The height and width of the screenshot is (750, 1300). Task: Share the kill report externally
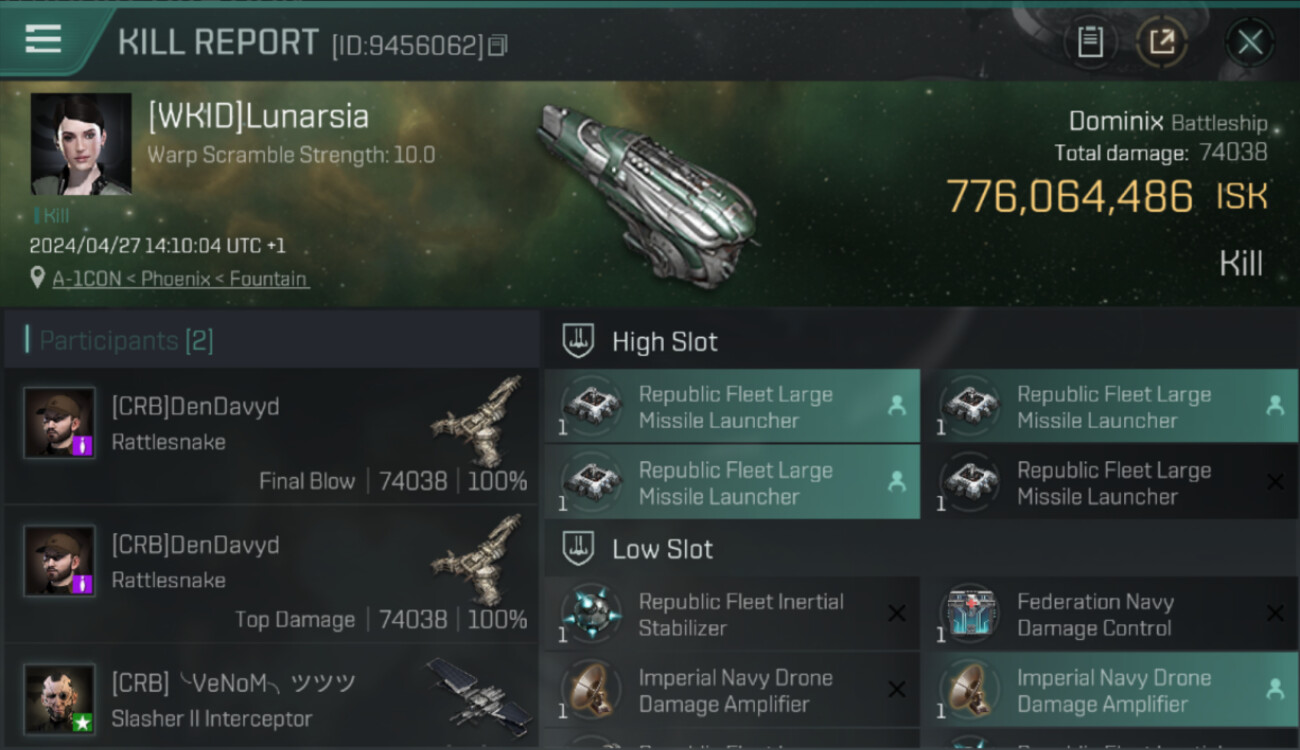click(x=1161, y=42)
